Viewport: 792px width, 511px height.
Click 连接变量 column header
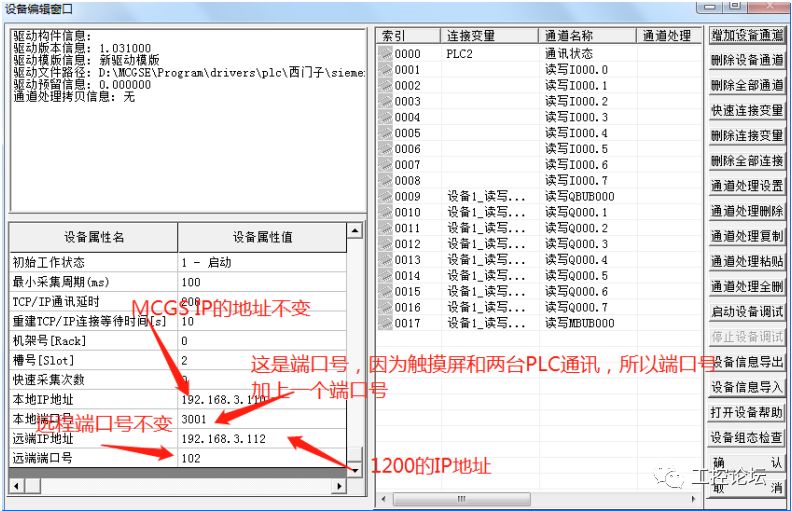pos(489,36)
